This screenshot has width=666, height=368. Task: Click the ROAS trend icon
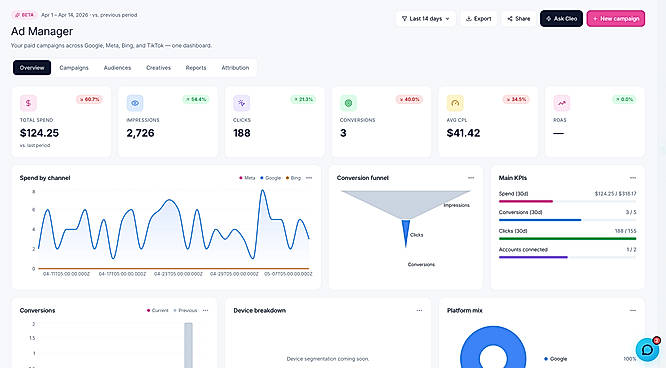point(562,103)
